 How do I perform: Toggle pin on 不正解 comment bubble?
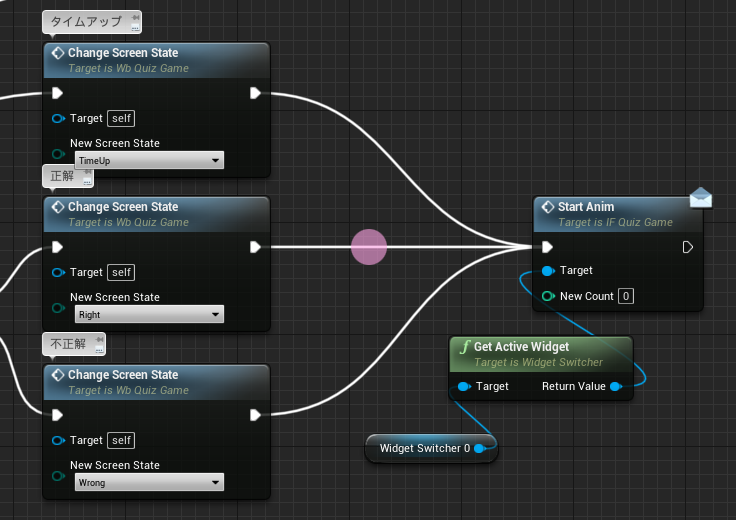pyautogui.click(x=100, y=339)
